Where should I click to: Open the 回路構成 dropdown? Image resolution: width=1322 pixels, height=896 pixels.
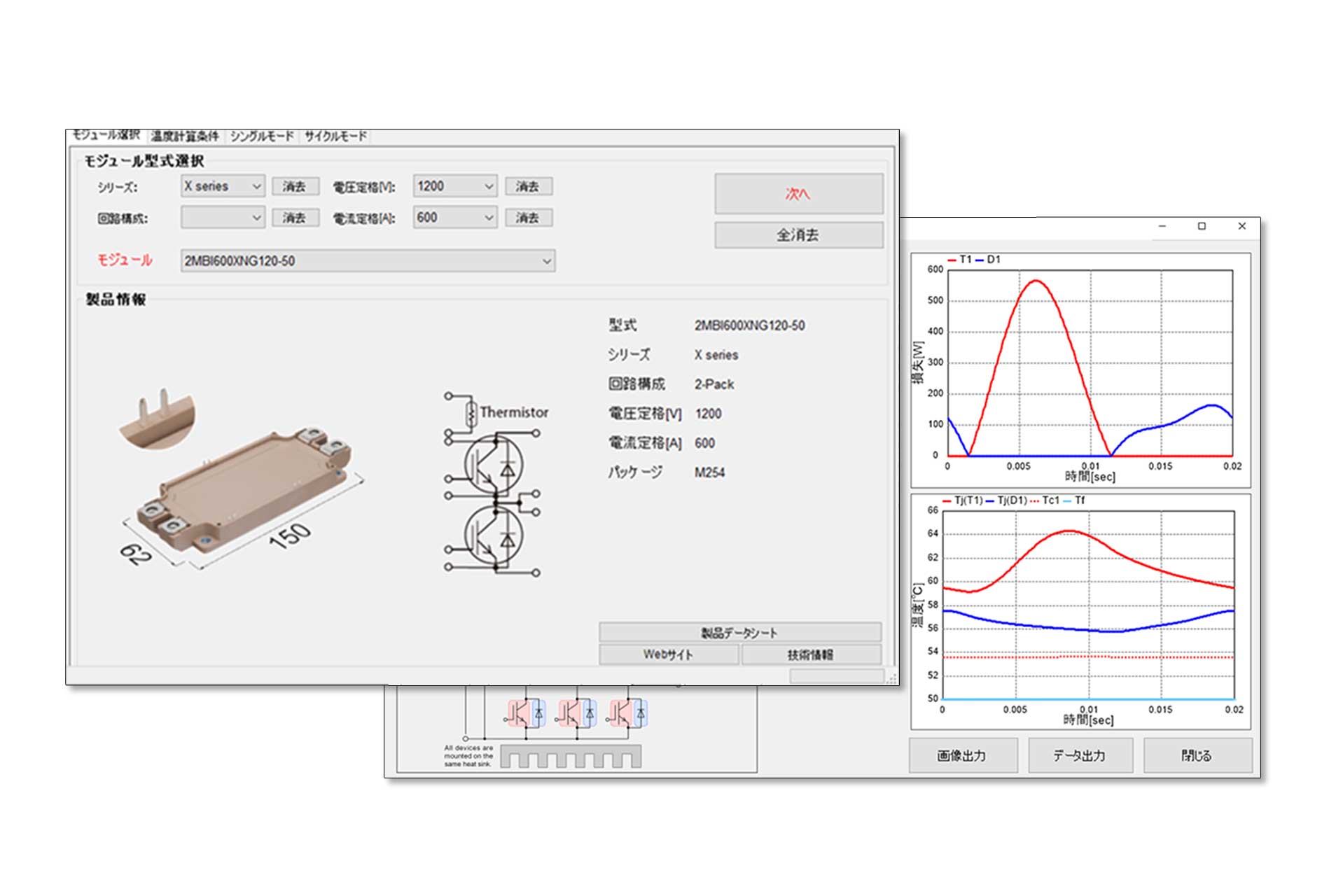[x=223, y=218]
